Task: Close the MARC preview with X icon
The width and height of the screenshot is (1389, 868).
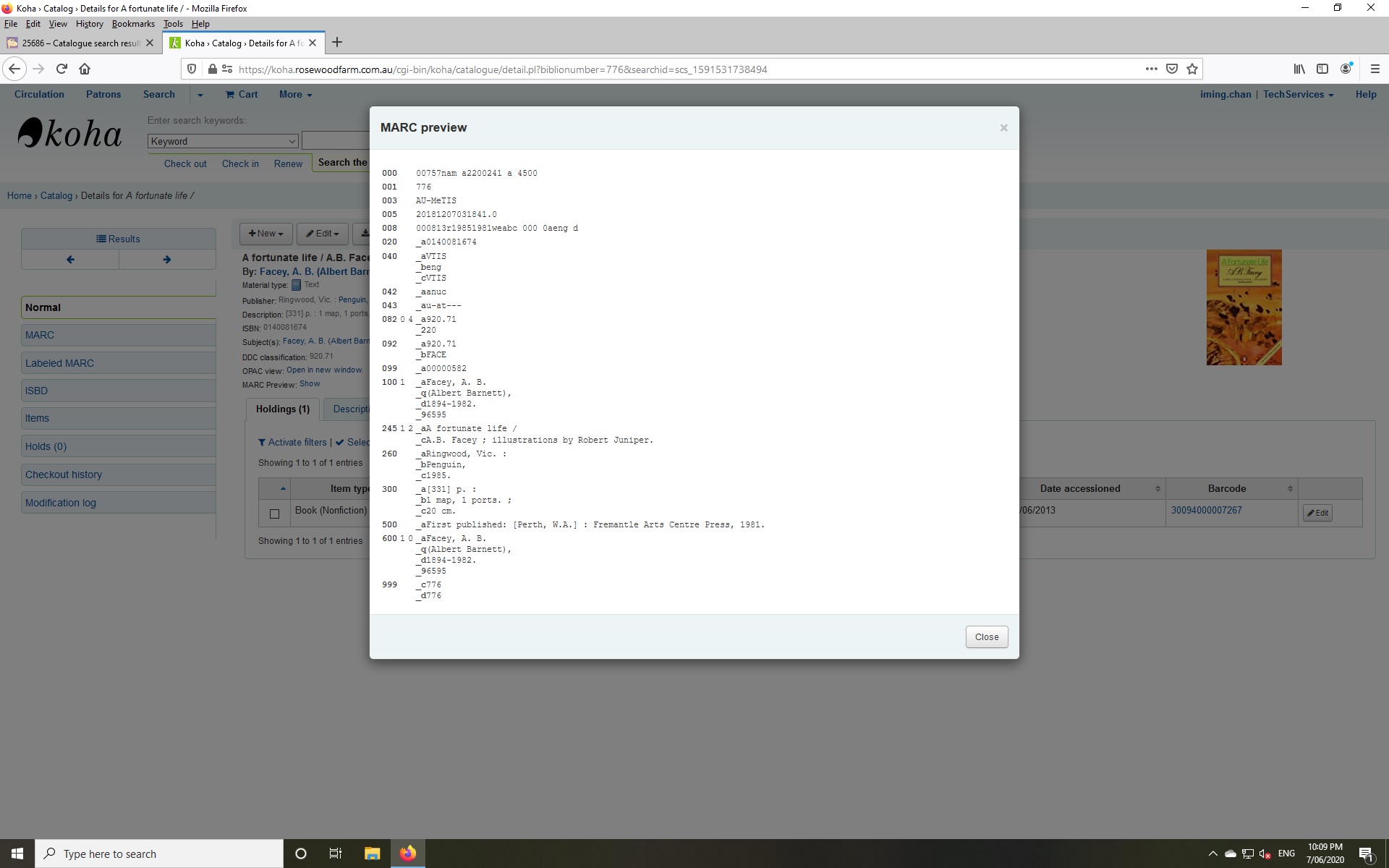Action: (x=1003, y=128)
